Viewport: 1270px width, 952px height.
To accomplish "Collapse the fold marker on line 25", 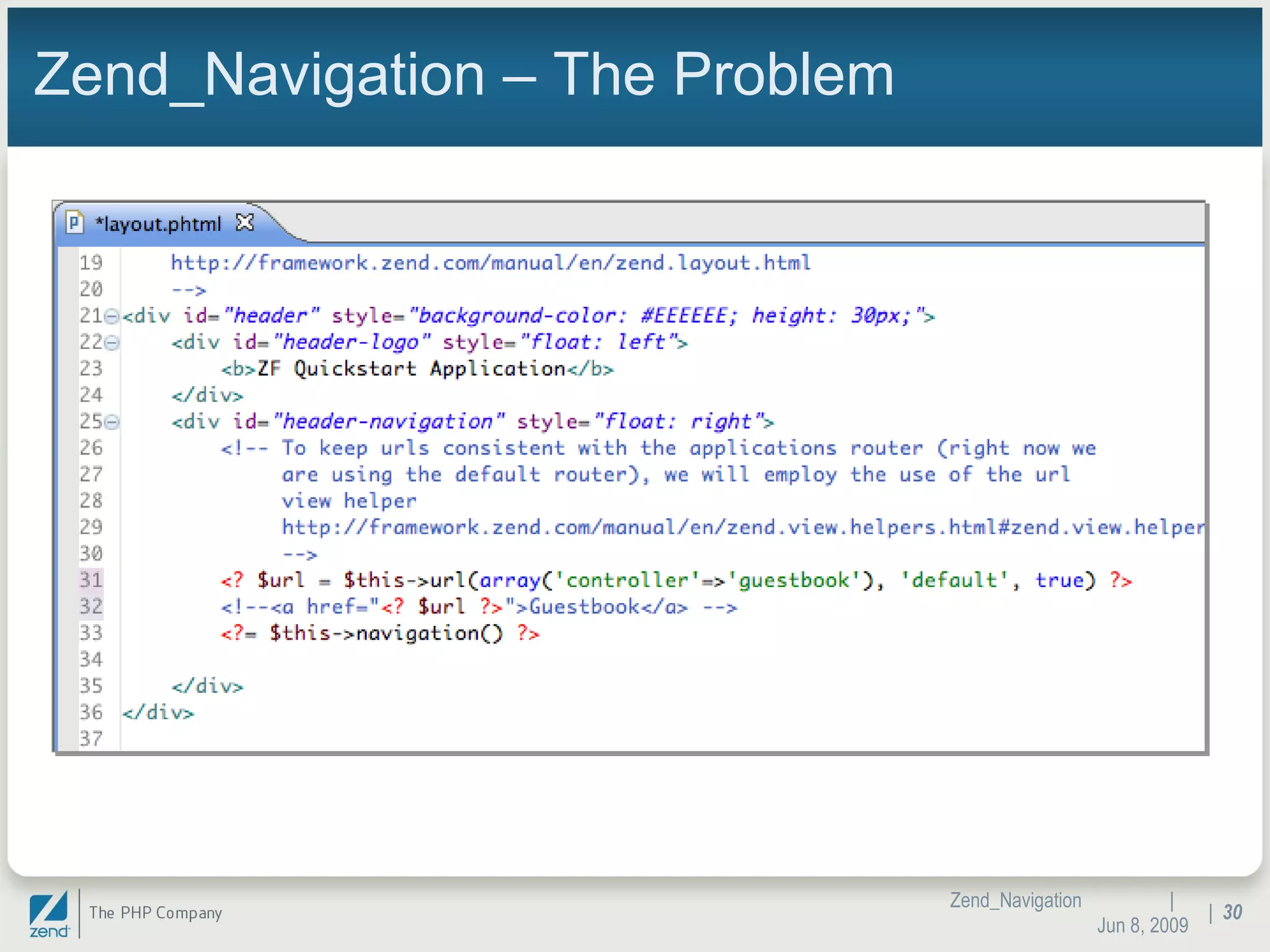I will (112, 422).
